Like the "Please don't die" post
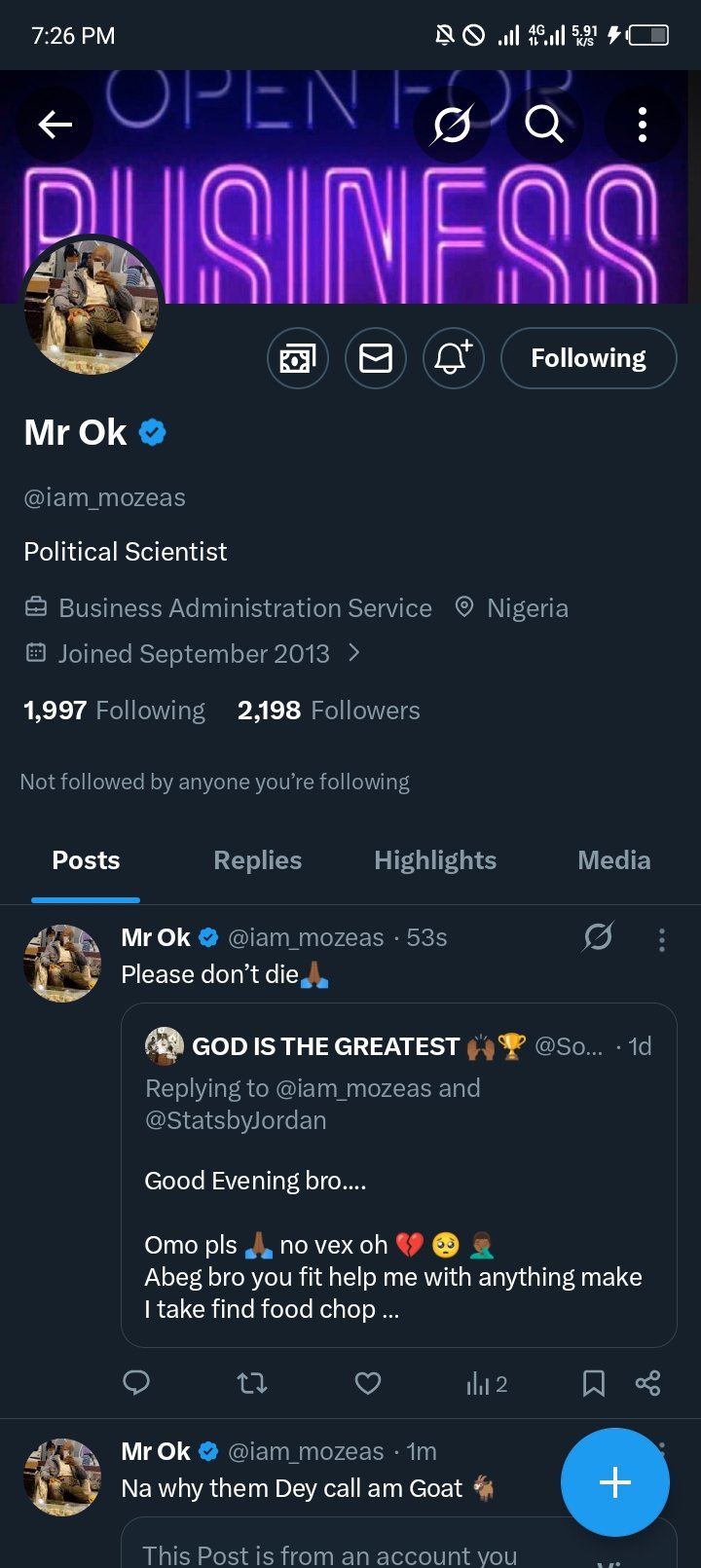 (368, 1383)
